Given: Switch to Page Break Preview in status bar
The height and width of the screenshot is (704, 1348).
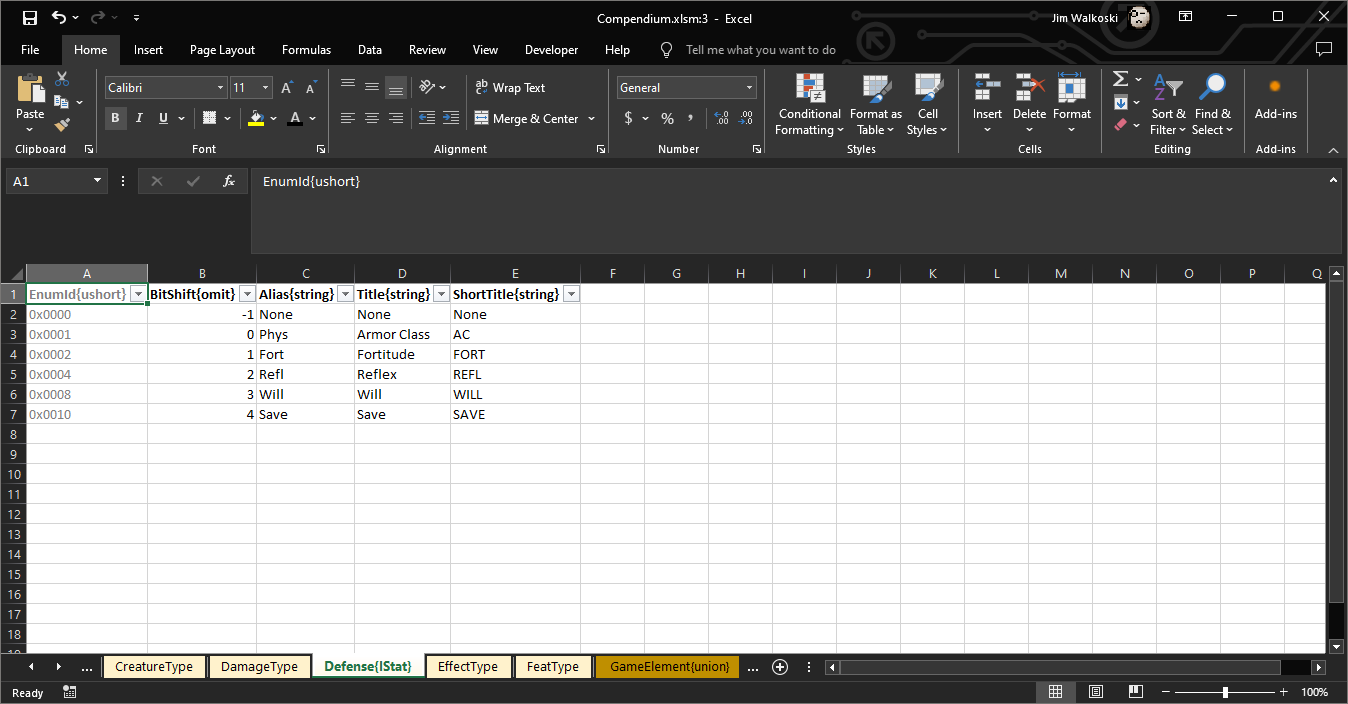Looking at the screenshot, I should pos(1135,692).
